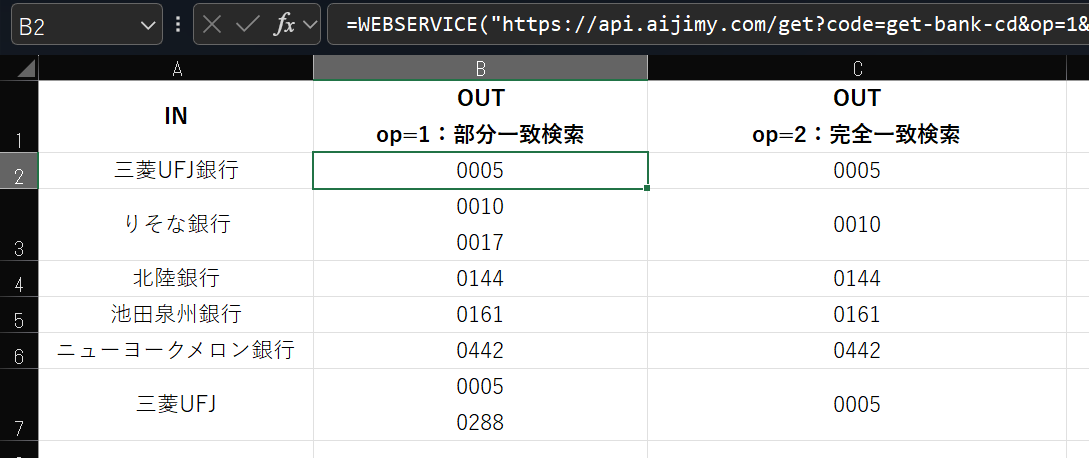Image resolution: width=1089 pixels, height=458 pixels.
Task: Select the column A header
Action: pyautogui.click(x=176, y=68)
